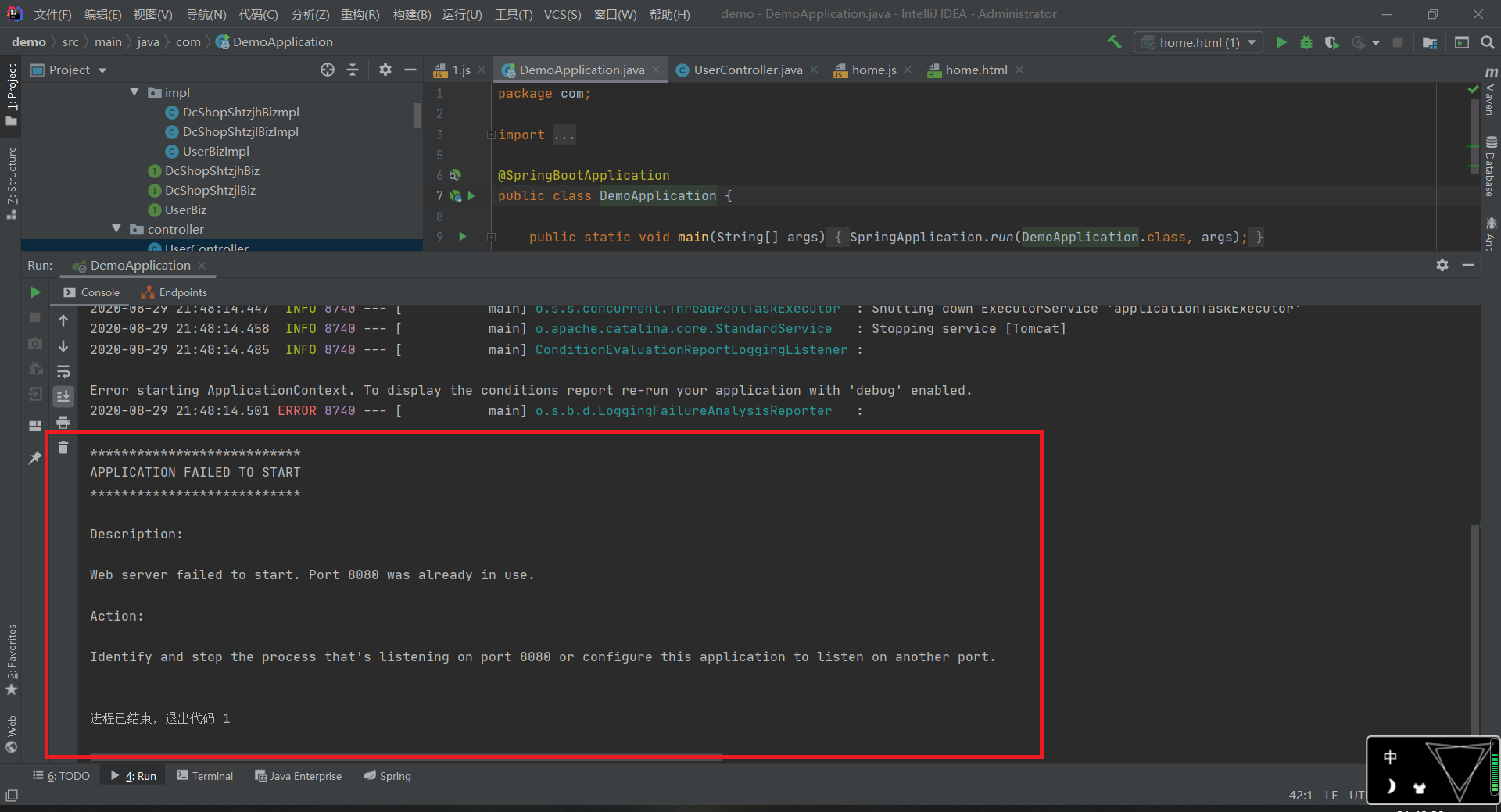Switch to the home.js editor tab

(873, 70)
